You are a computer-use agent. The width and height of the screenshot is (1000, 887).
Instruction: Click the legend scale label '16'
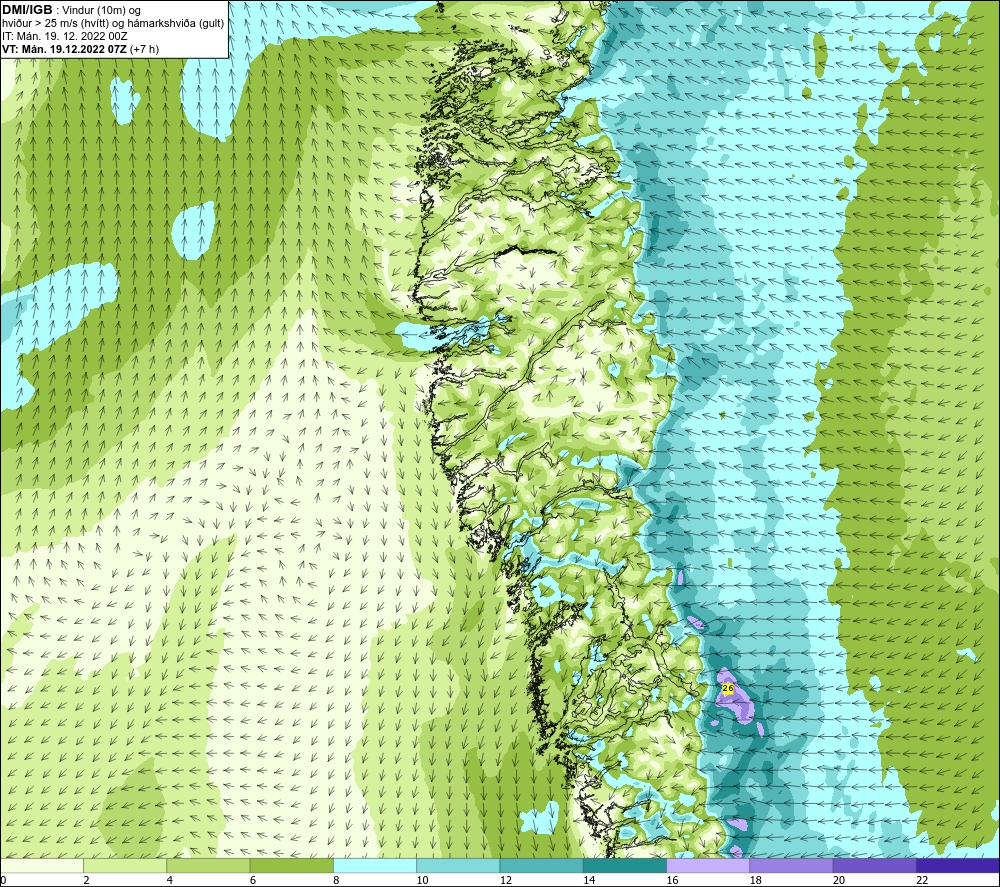pos(672,880)
